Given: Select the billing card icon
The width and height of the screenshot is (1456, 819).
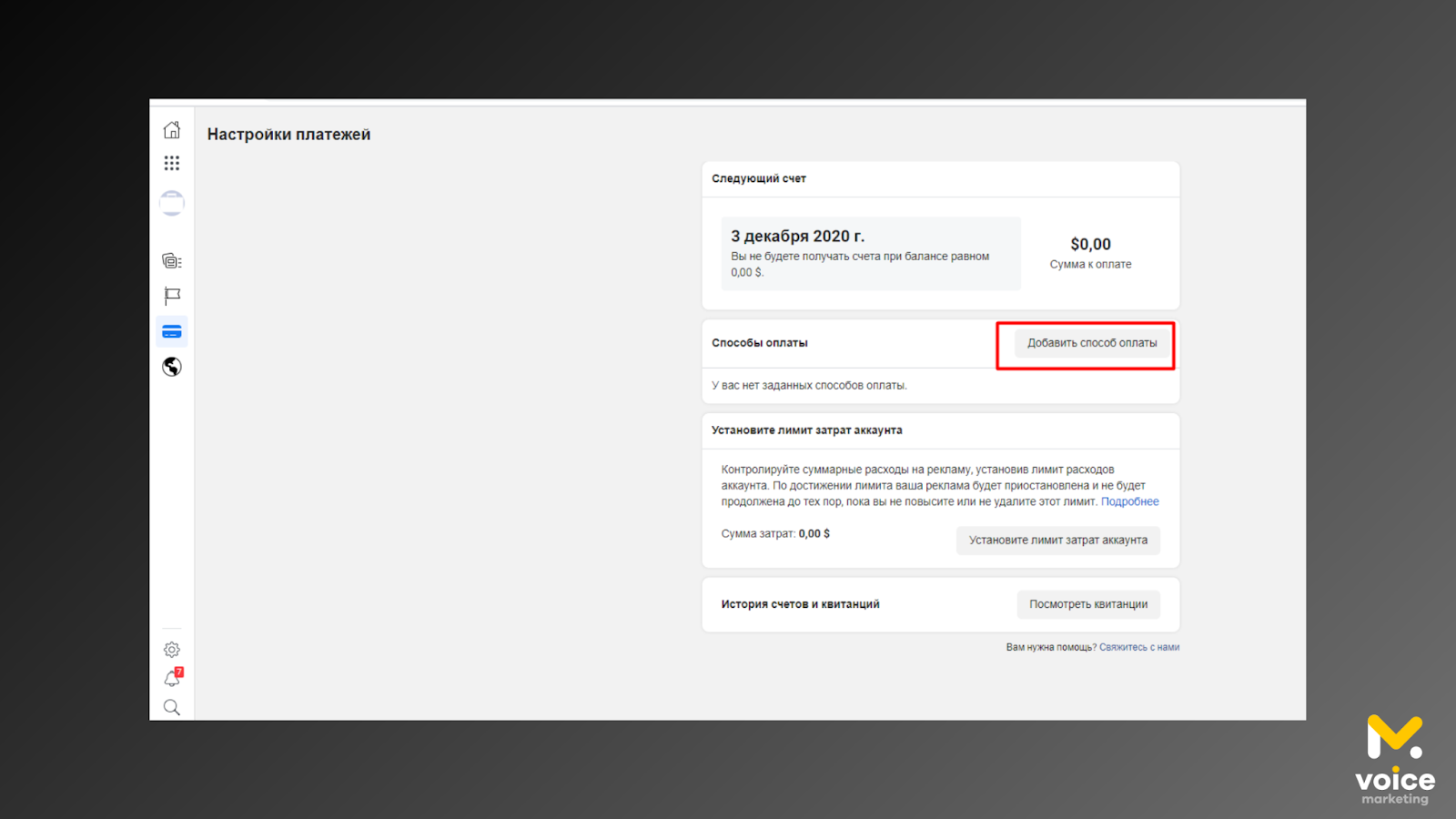Looking at the screenshot, I should point(172,331).
